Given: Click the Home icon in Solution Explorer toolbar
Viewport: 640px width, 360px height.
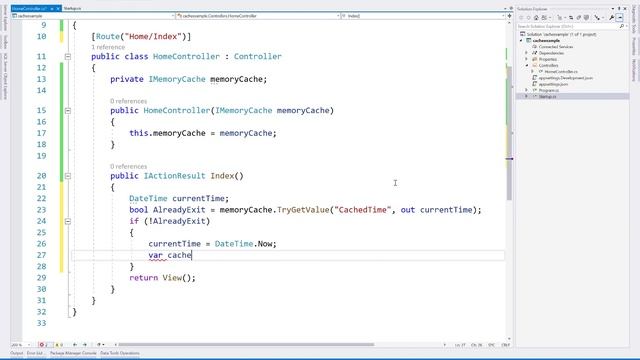Looking at the screenshot, I should [x=536, y=18].
